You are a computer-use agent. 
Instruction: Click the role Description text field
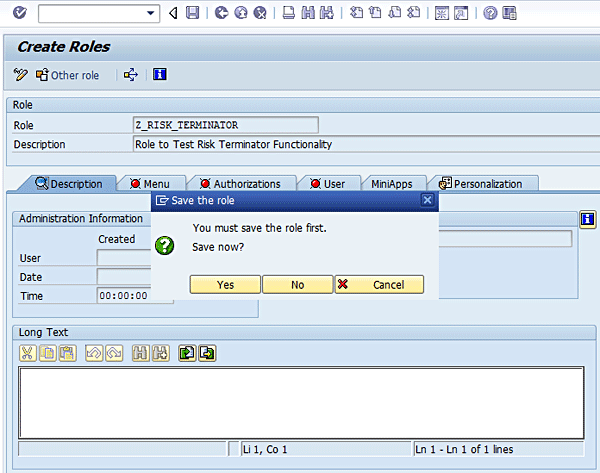(367, 144)
